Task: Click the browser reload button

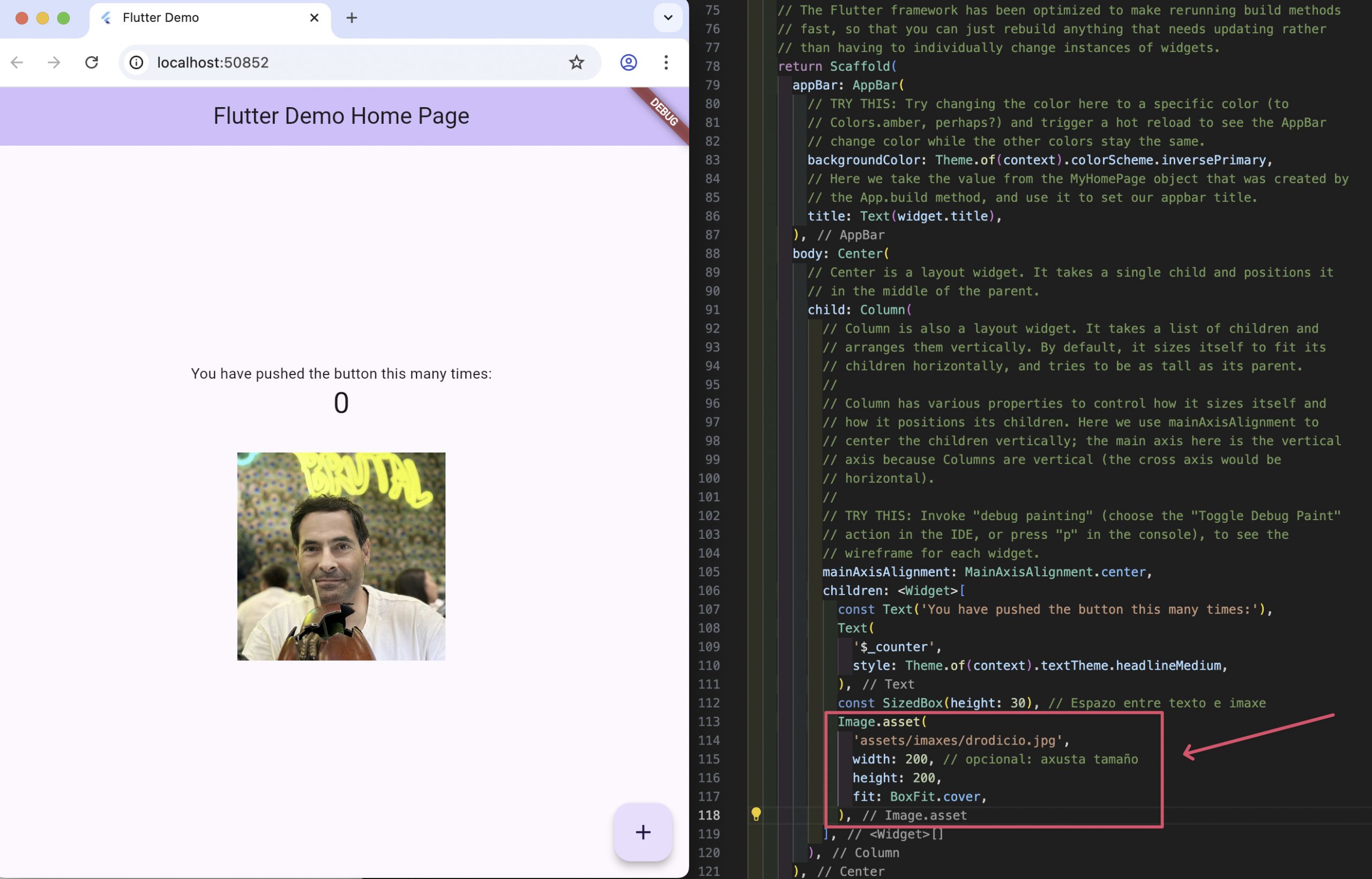Action: 91,62
